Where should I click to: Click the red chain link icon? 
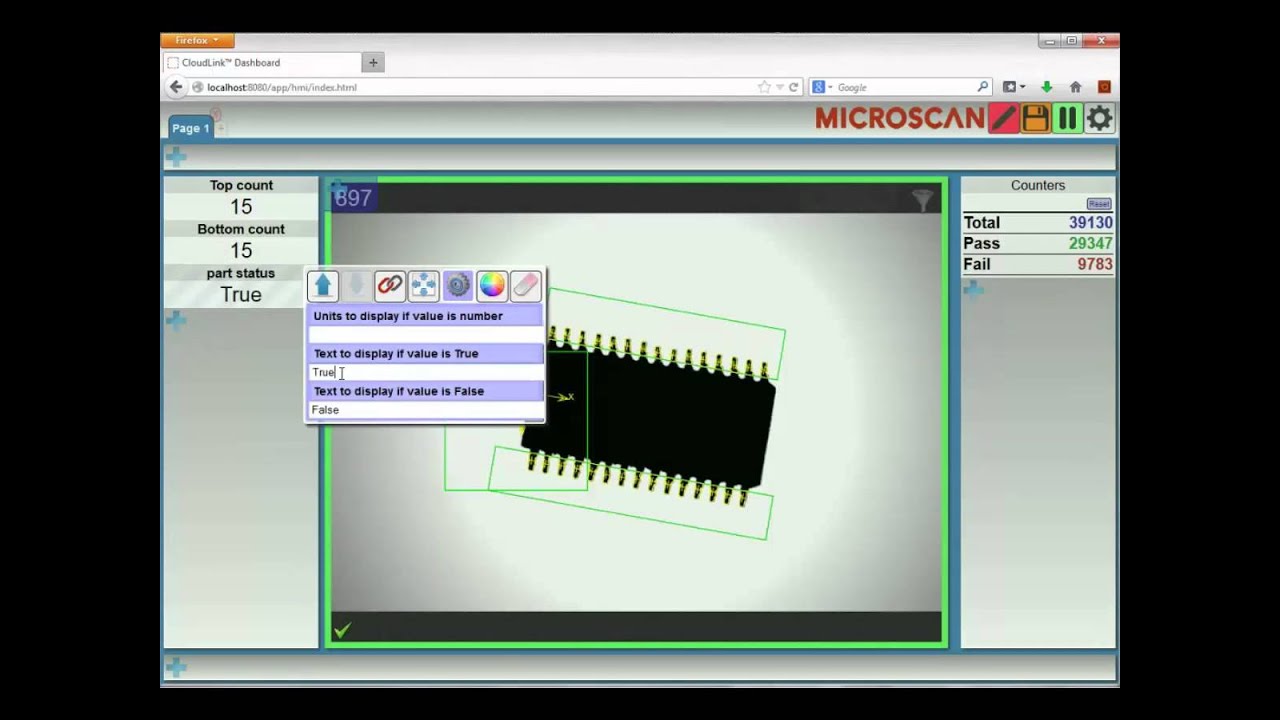pyautogui.click(x=390, y=286)
